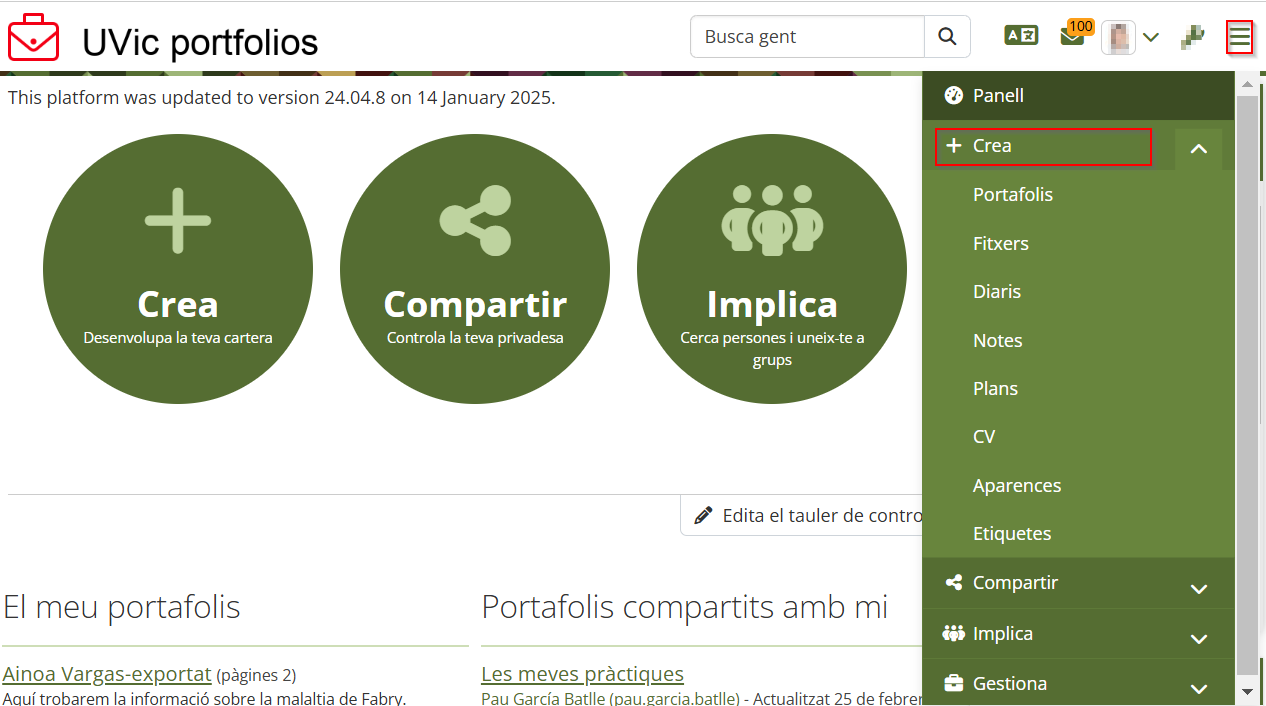Click the plus icon beside Crea menu
The height and width of the screenshot is (706, 1266).
tap(954, 146)
